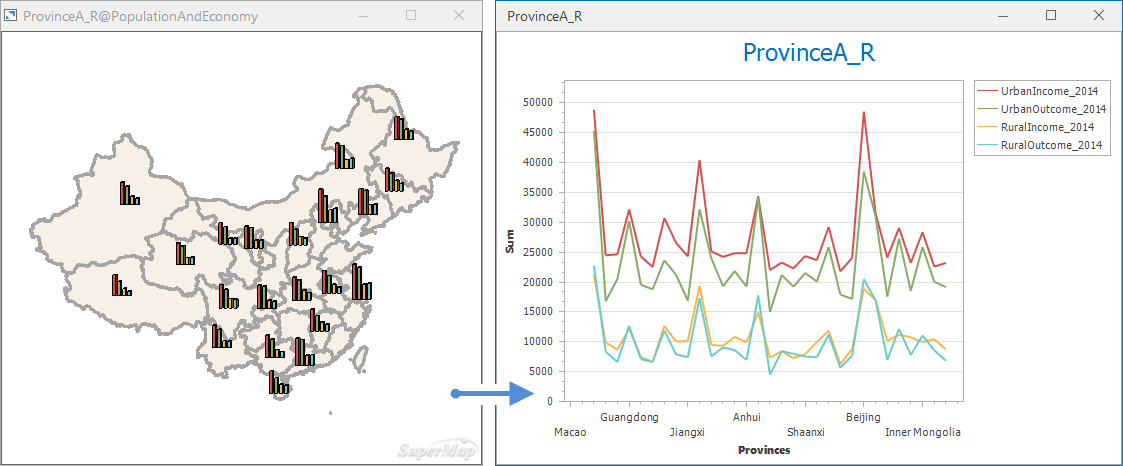The height and width of the screenshot is (466, 1123).
Task: Select RuralOutcome_2014 legend label
Action: [1050, 145]
